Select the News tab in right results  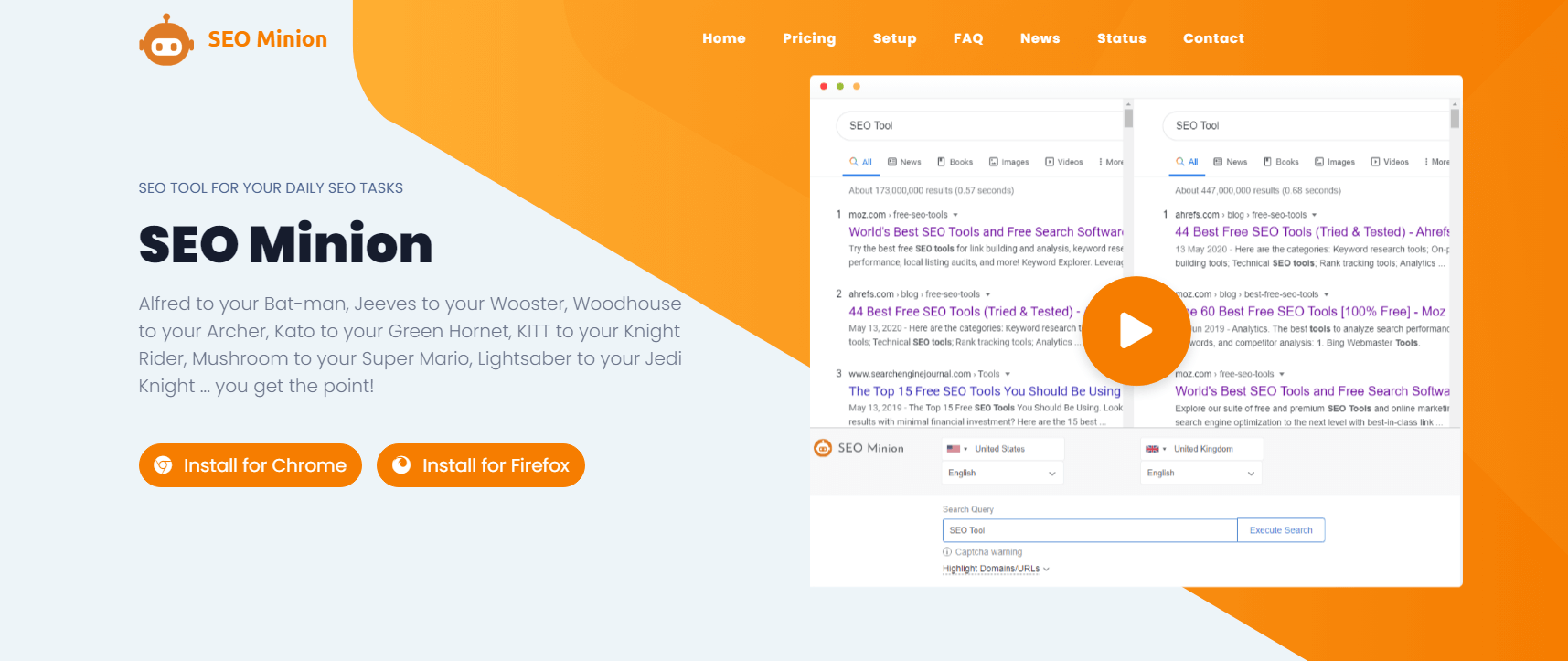(x=1231, y=162)
